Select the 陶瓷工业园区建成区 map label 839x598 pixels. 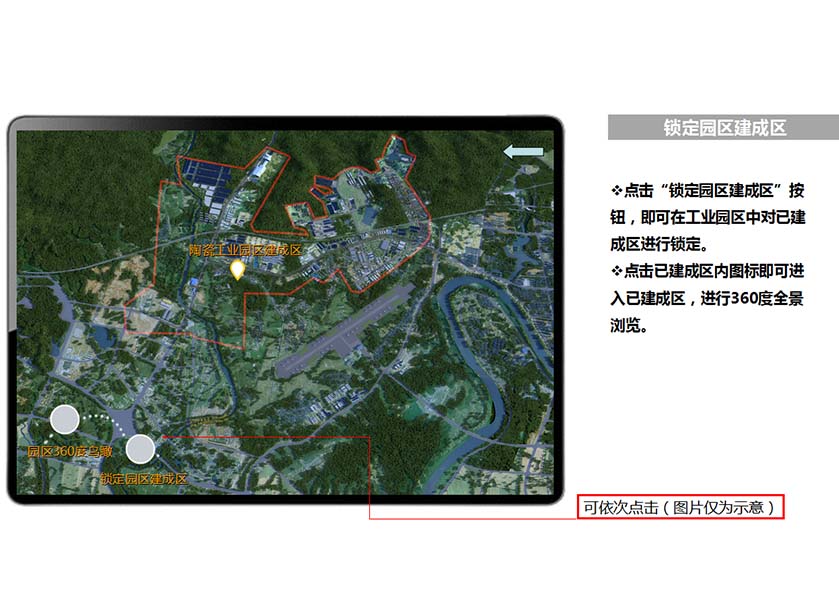click(x=245, y=250)
